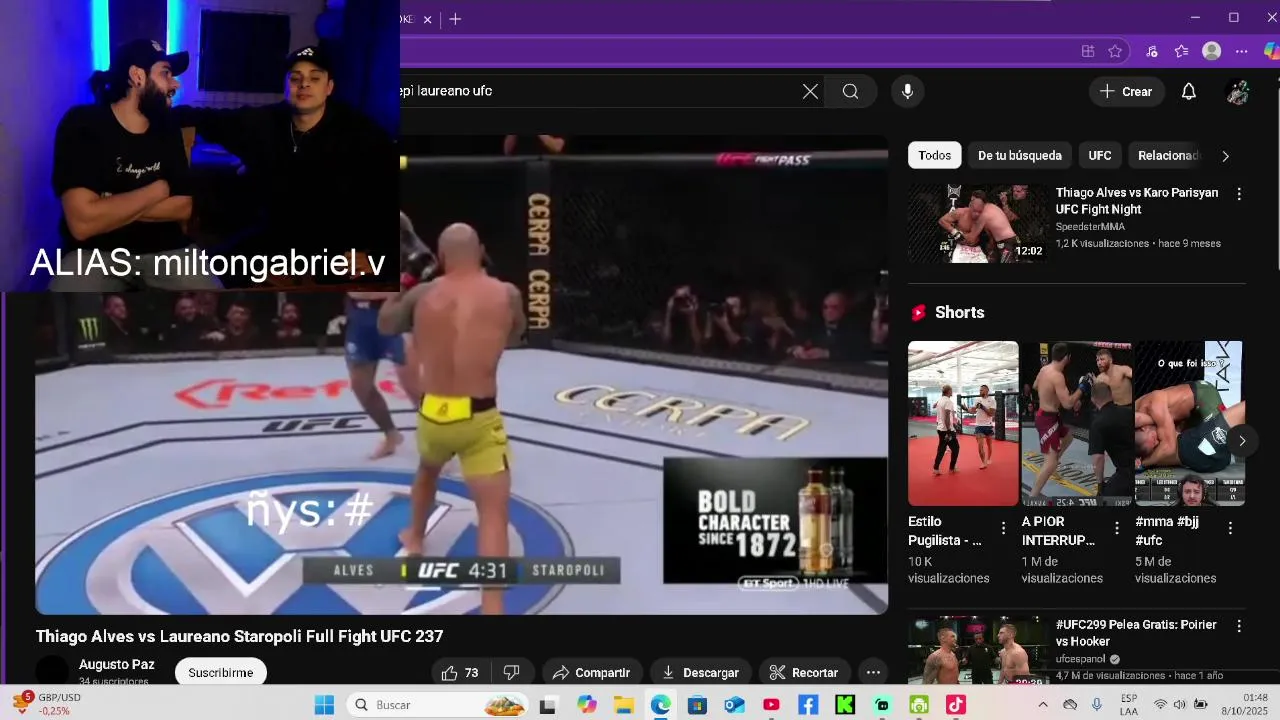Open Facebook from taskbar
The width and height of the screenshot is (1280, 720).
click(x=808, y=705)
